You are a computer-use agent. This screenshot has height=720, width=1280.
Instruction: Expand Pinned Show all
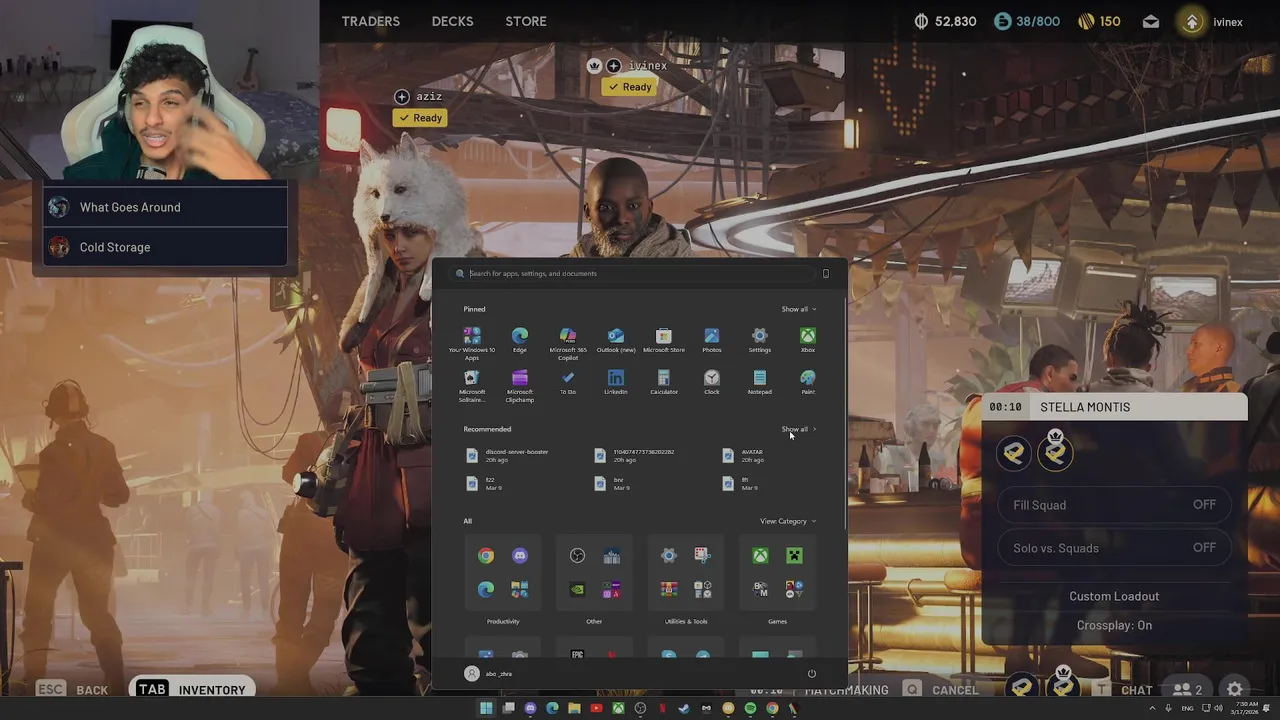[x=798, y=309]
